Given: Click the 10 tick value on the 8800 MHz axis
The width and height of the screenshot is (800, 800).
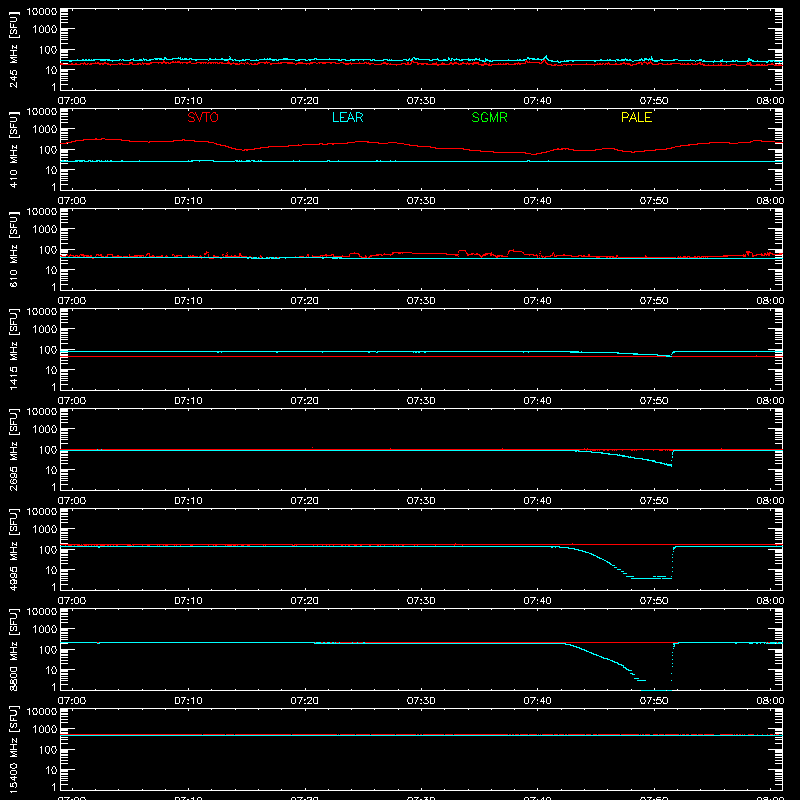Looking at the screenshot, I should (51, 670).
